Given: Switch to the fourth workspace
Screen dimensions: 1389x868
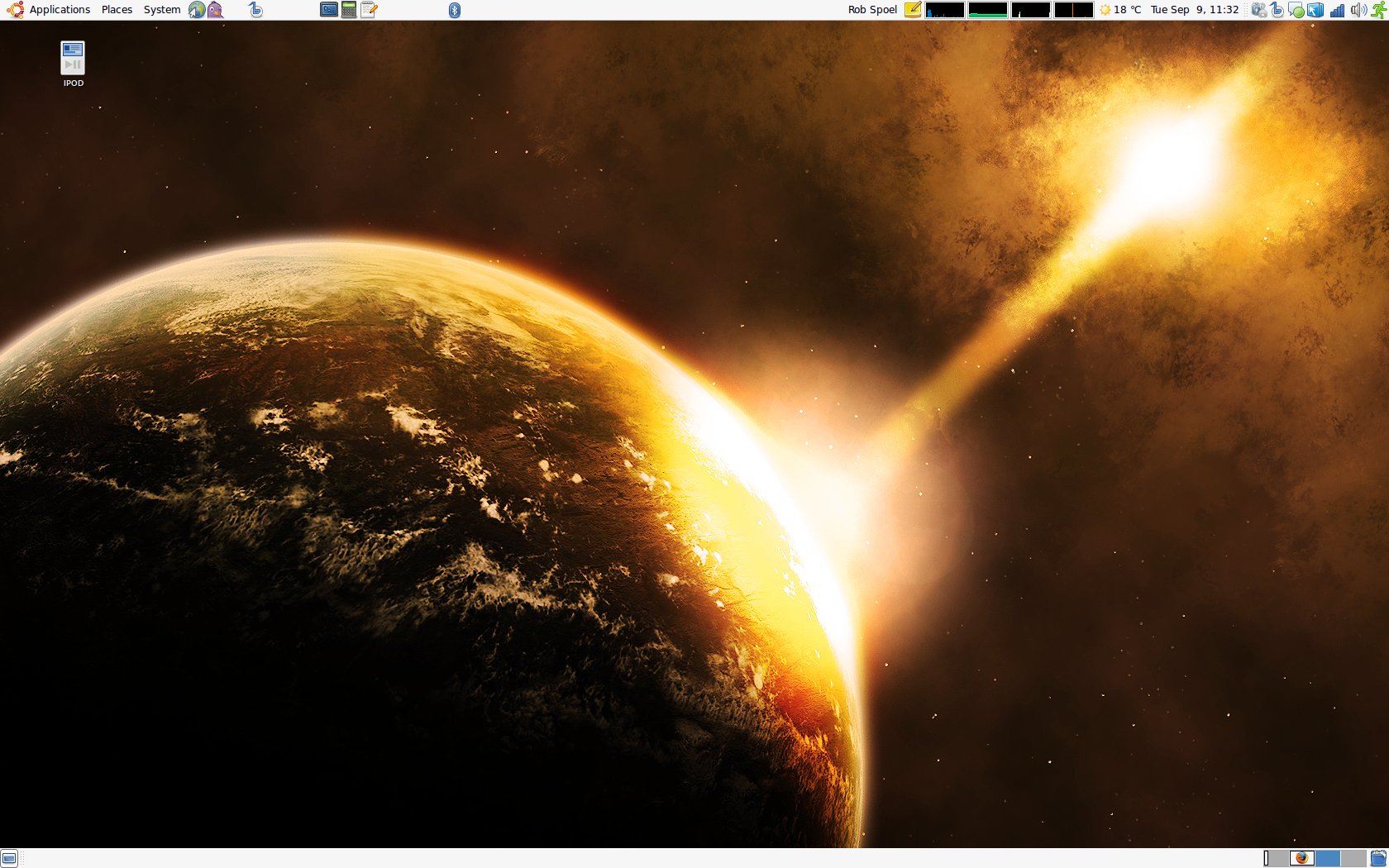Looking at the screenshot, I should tap(1353, 858).
